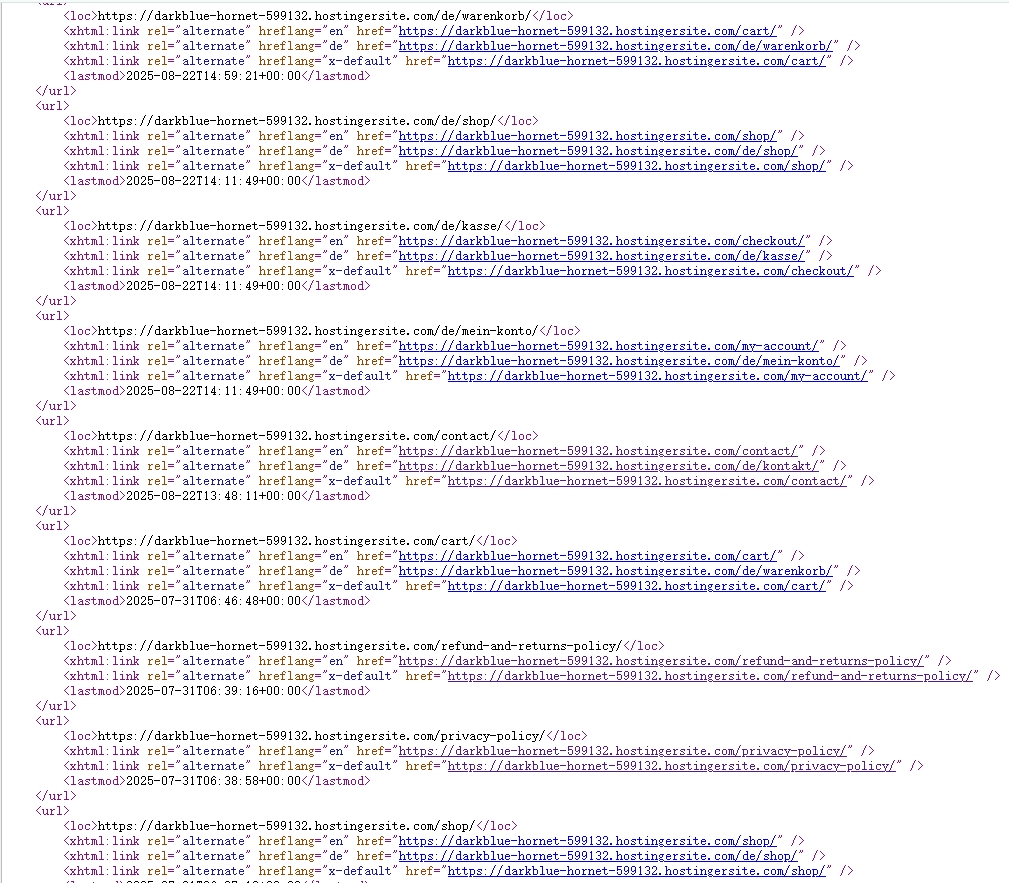Open the en cart link under the /cart/ entry
Screen dimensions: 1009x883
click(588, 556)
